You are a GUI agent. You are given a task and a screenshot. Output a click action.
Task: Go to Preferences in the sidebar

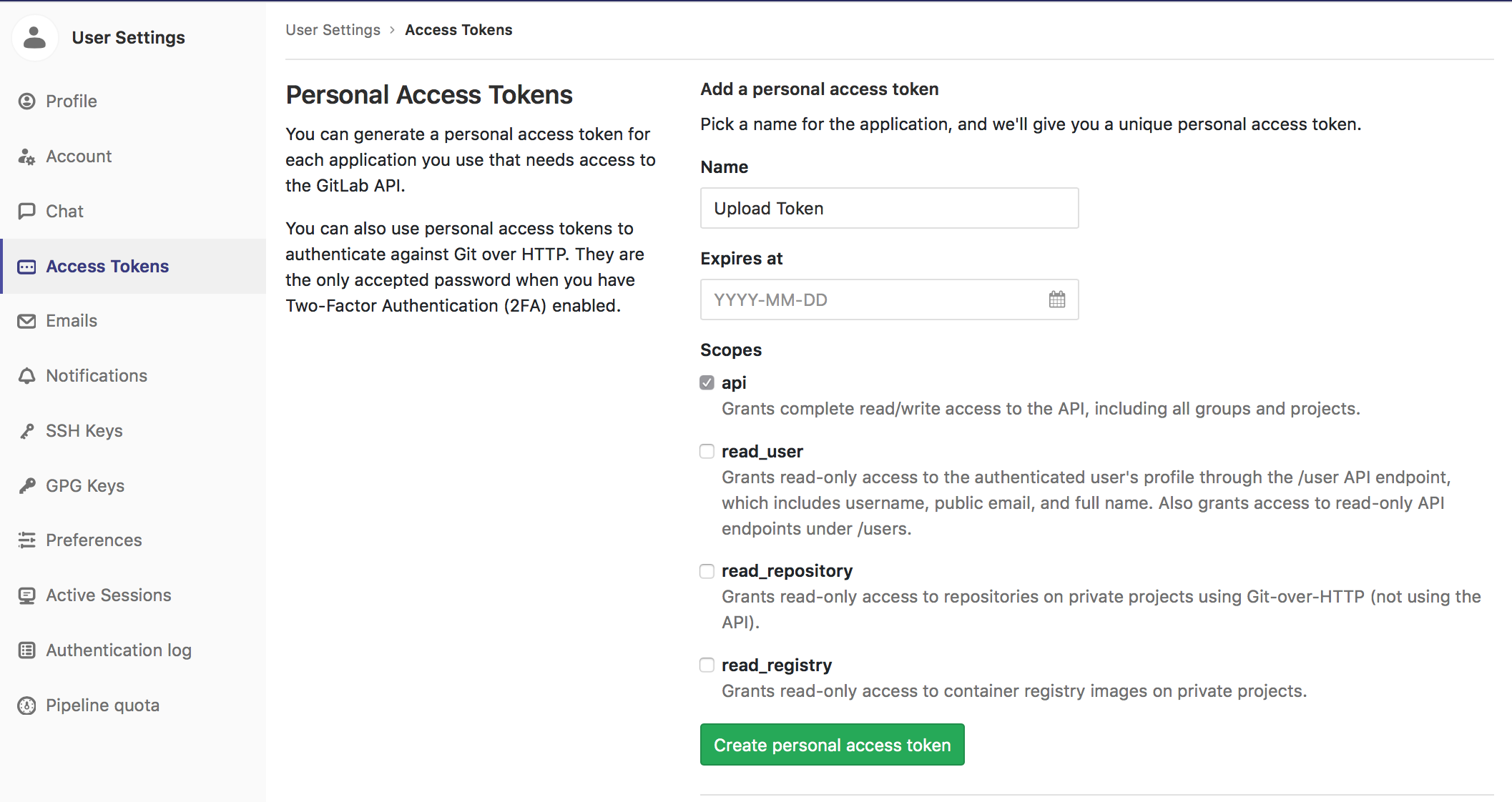pyautogui.click(x=94, y=540)
